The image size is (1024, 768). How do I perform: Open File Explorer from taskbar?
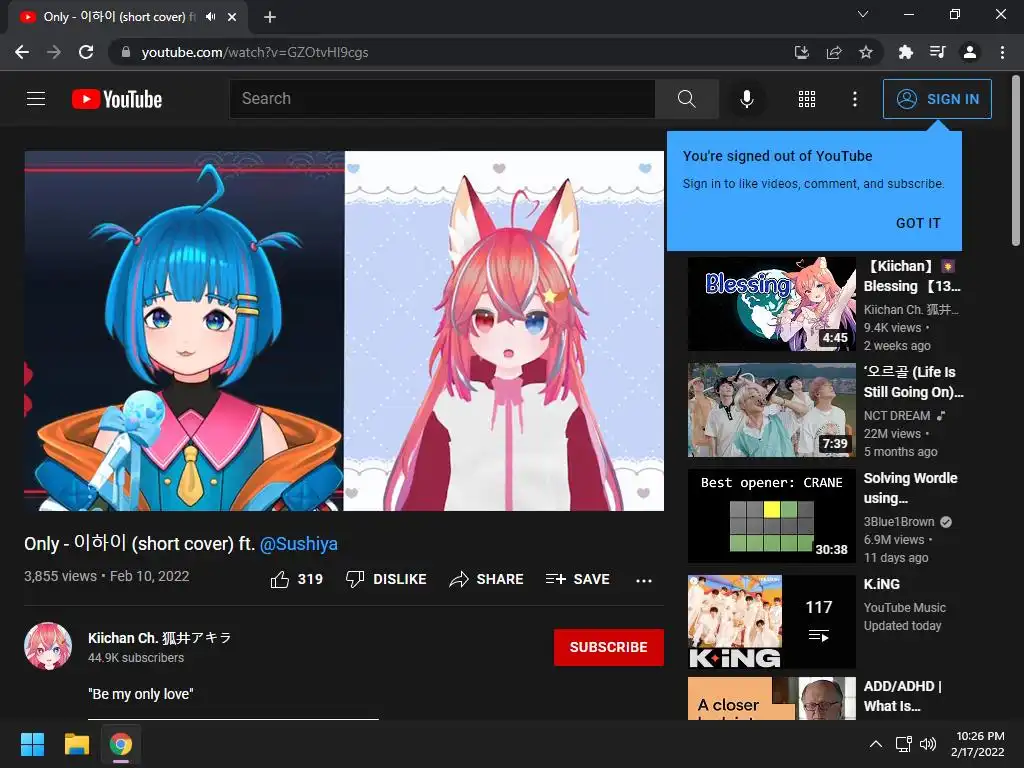click(76, 744)
